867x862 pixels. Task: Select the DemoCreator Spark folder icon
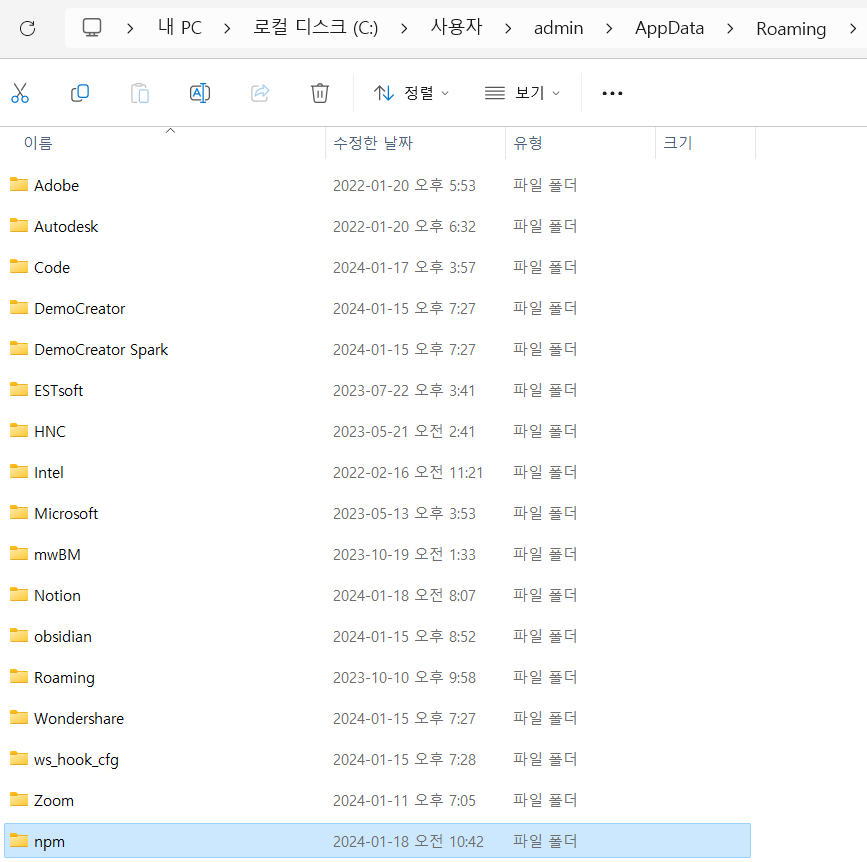(19, 348)
